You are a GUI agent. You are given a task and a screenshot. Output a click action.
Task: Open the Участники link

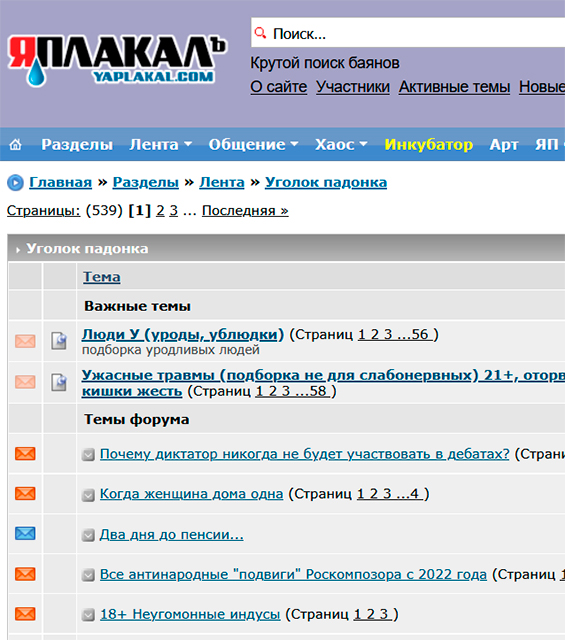[x=353, y=87]
